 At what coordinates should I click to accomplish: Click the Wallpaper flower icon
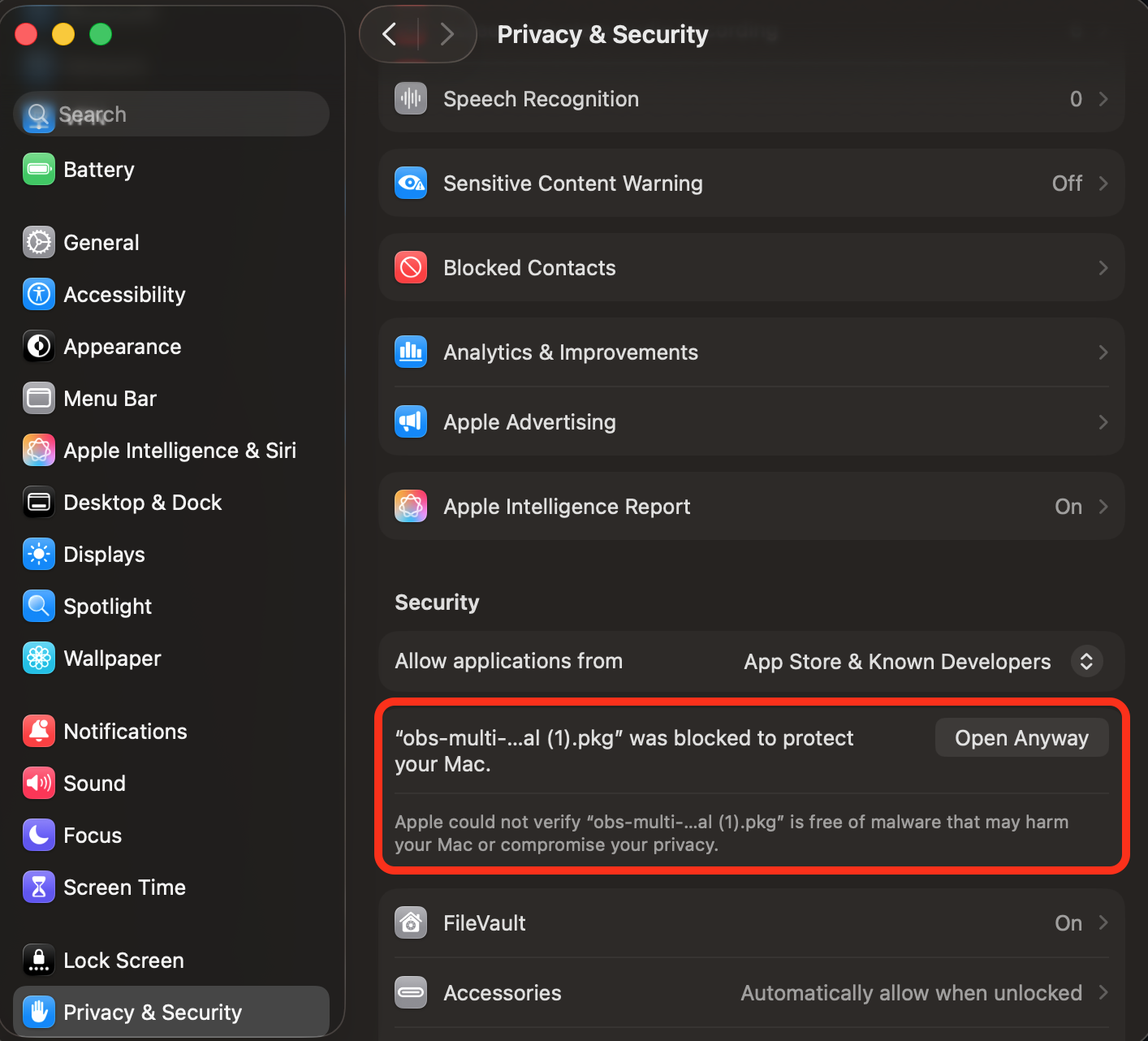[x=39, y=659]
